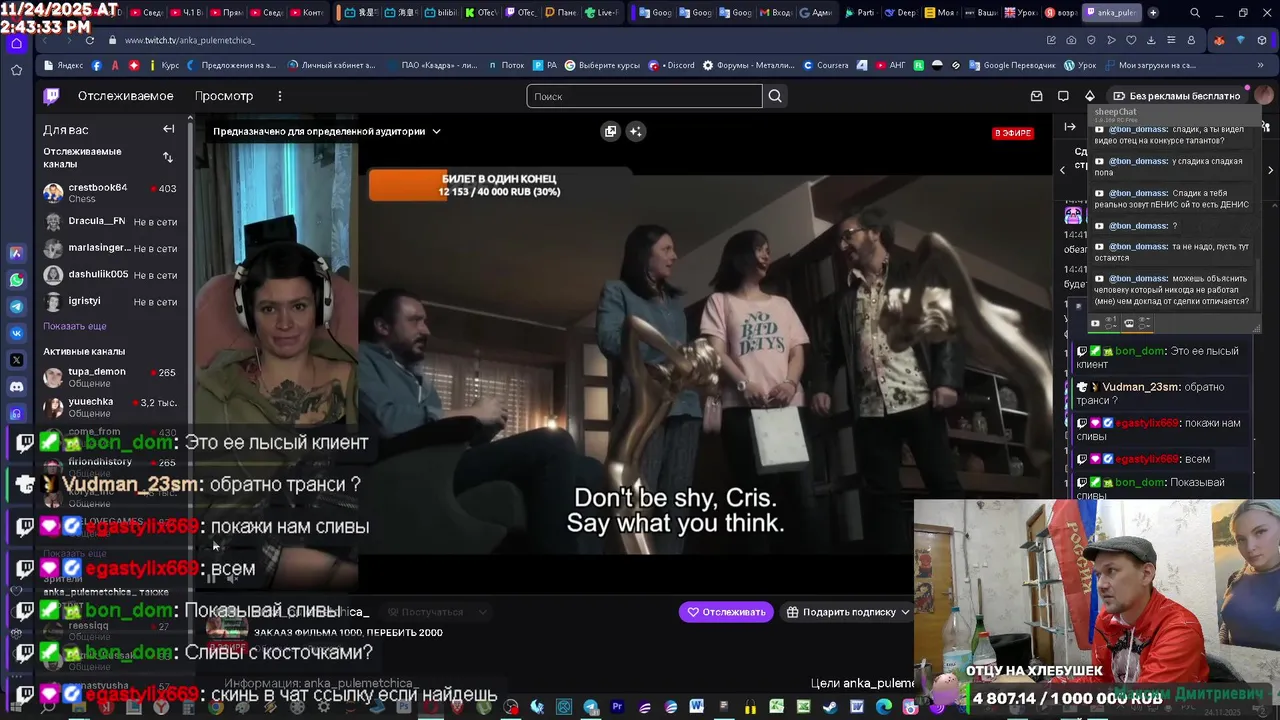Viewport: 1280px width, 720px height.
Task: Open the browser downloads icon
Action: (x=1151, y=40)
